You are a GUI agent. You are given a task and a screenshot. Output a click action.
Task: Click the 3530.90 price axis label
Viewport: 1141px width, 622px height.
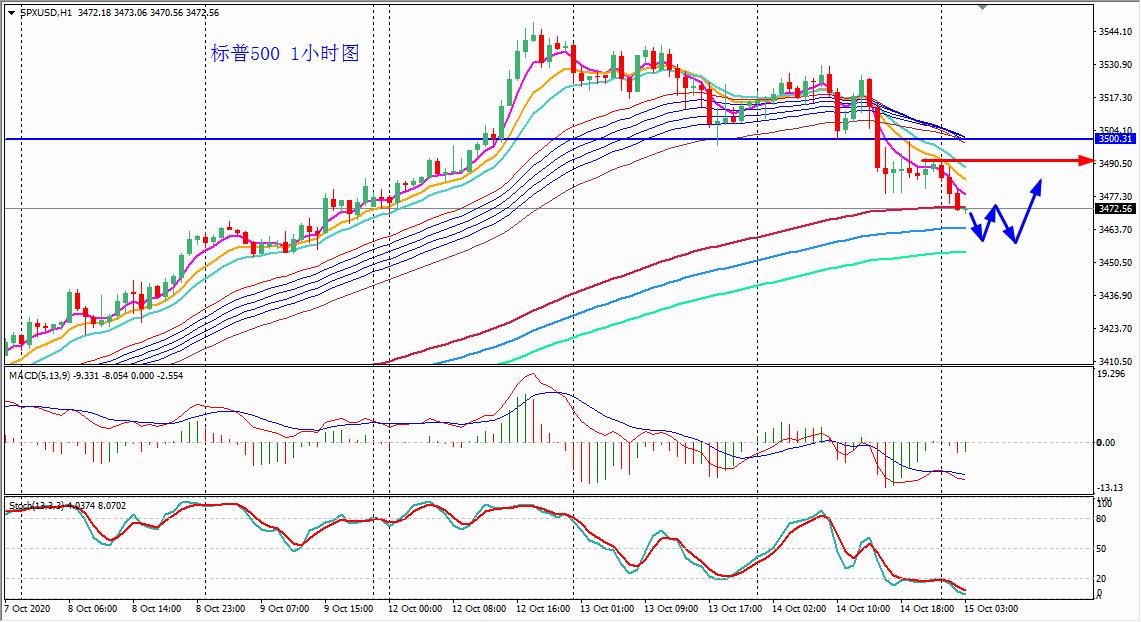(x=1115, y=65)
